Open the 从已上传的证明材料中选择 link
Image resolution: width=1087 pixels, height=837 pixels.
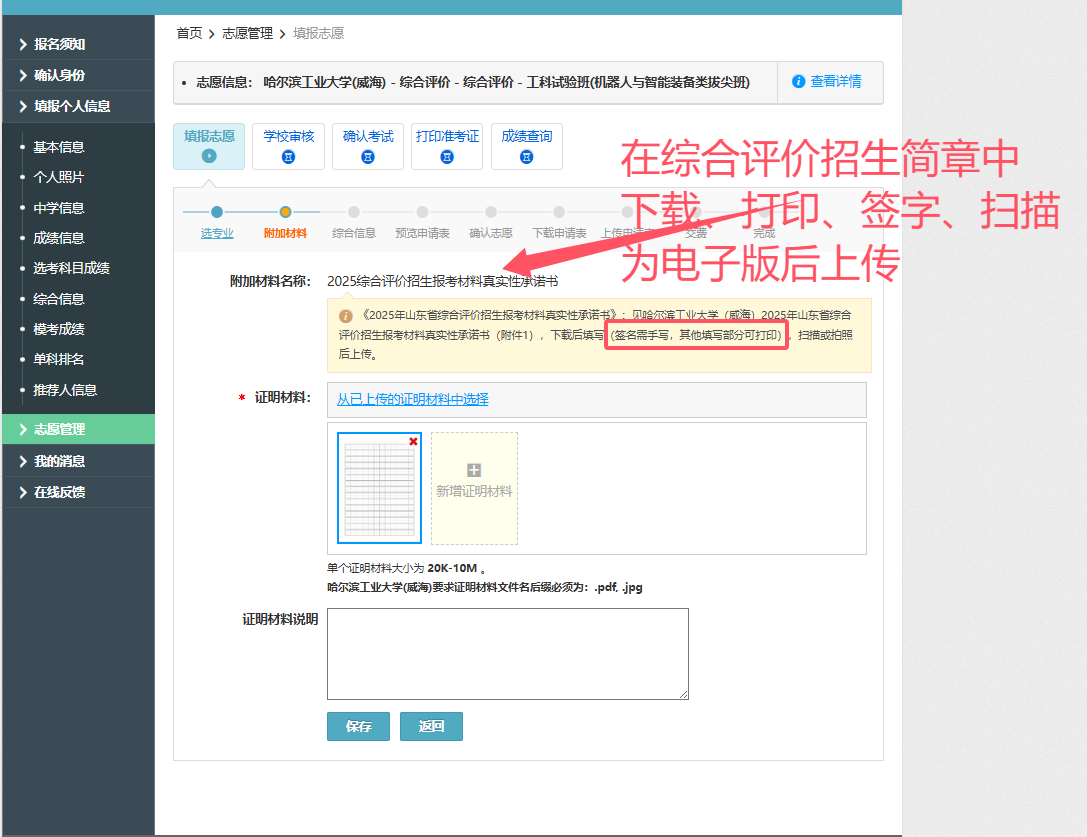[412, 399]
